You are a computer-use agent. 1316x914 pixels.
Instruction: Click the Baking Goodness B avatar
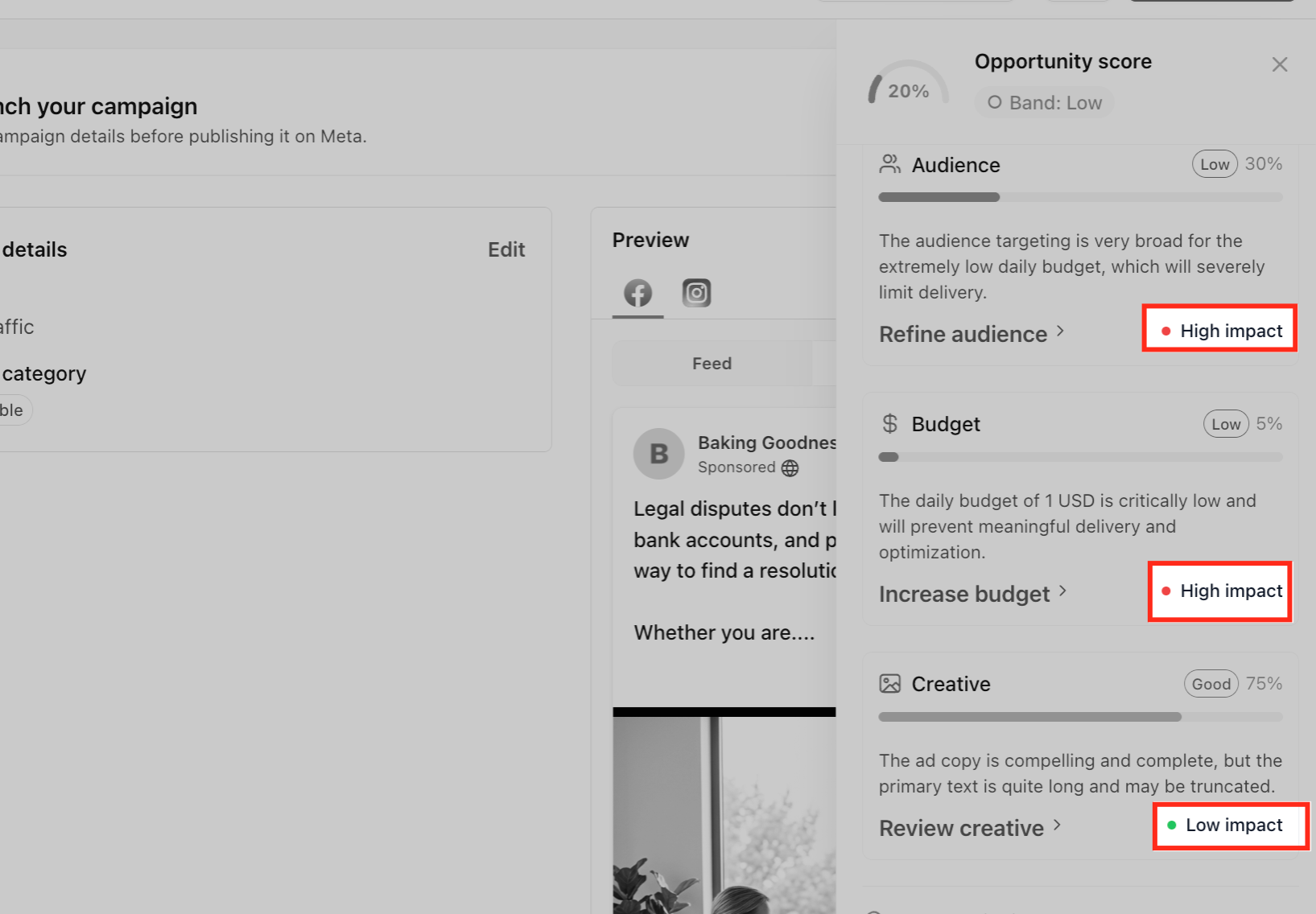point(659,454)
